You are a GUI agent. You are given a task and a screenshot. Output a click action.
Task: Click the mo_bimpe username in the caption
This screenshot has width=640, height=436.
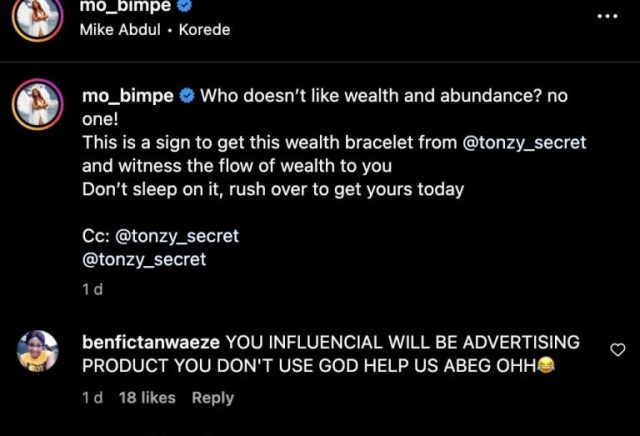click(126, 97)
